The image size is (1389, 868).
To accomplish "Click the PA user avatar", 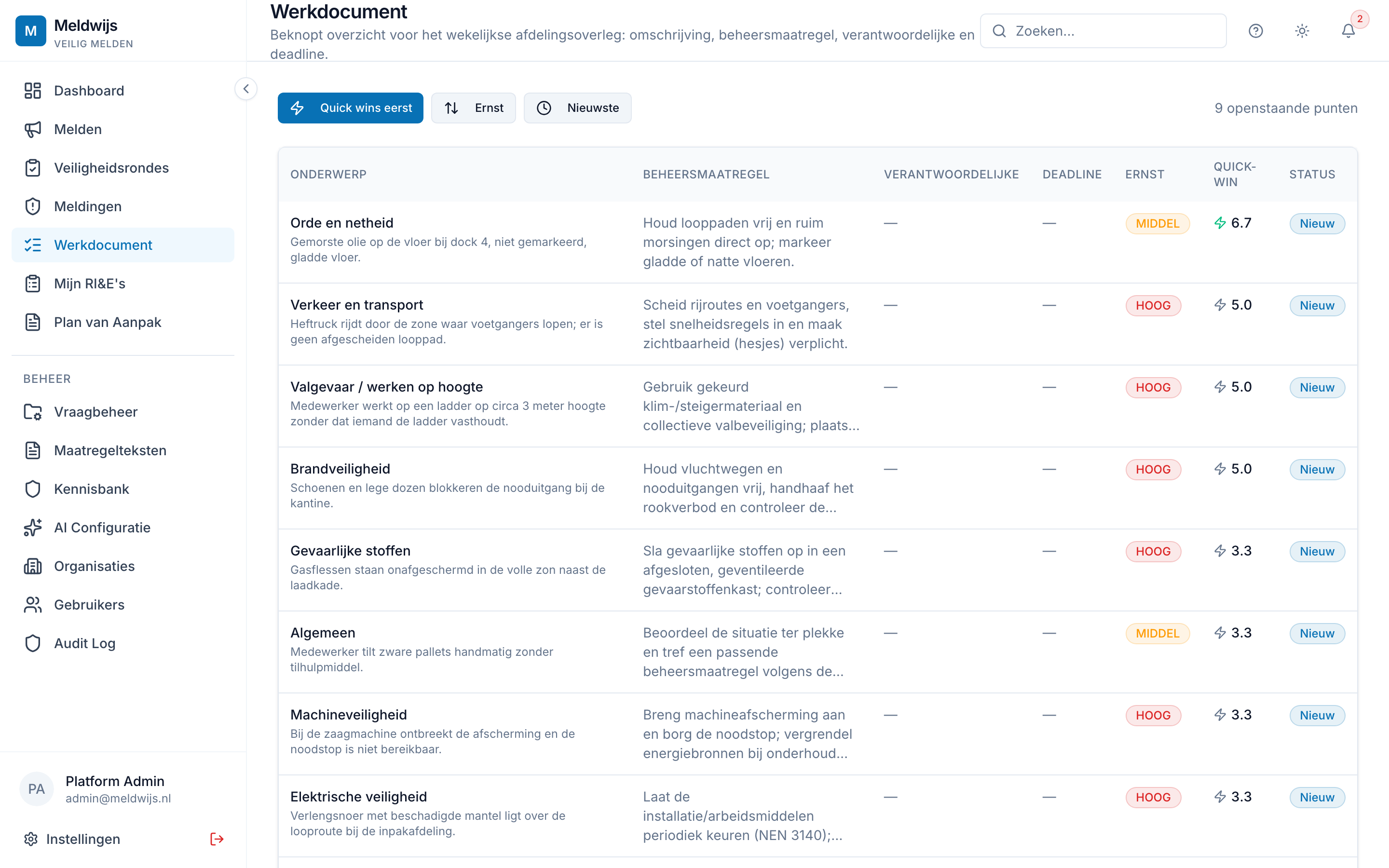I will tap(36, 789).
